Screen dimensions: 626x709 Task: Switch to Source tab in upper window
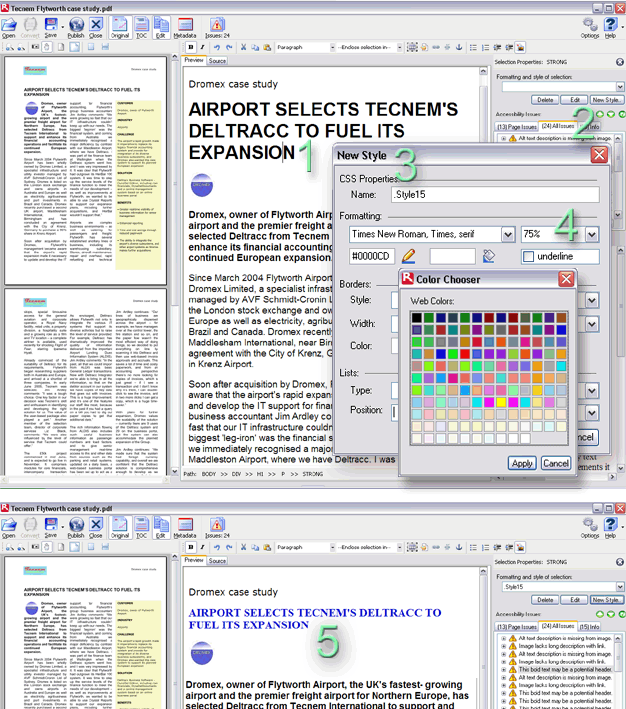pyautogui.click(x=217, y=61)
